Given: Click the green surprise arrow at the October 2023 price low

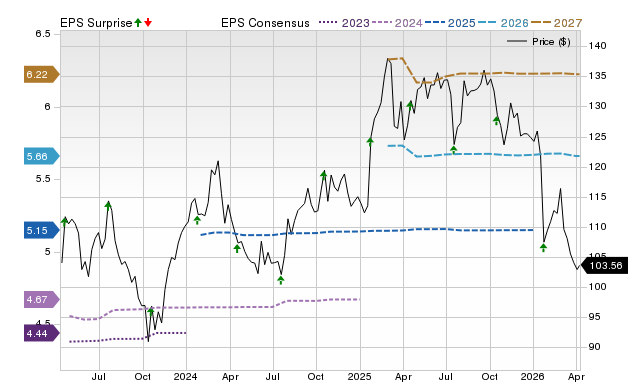Looking at the screenshot, I should pos(151,312).
